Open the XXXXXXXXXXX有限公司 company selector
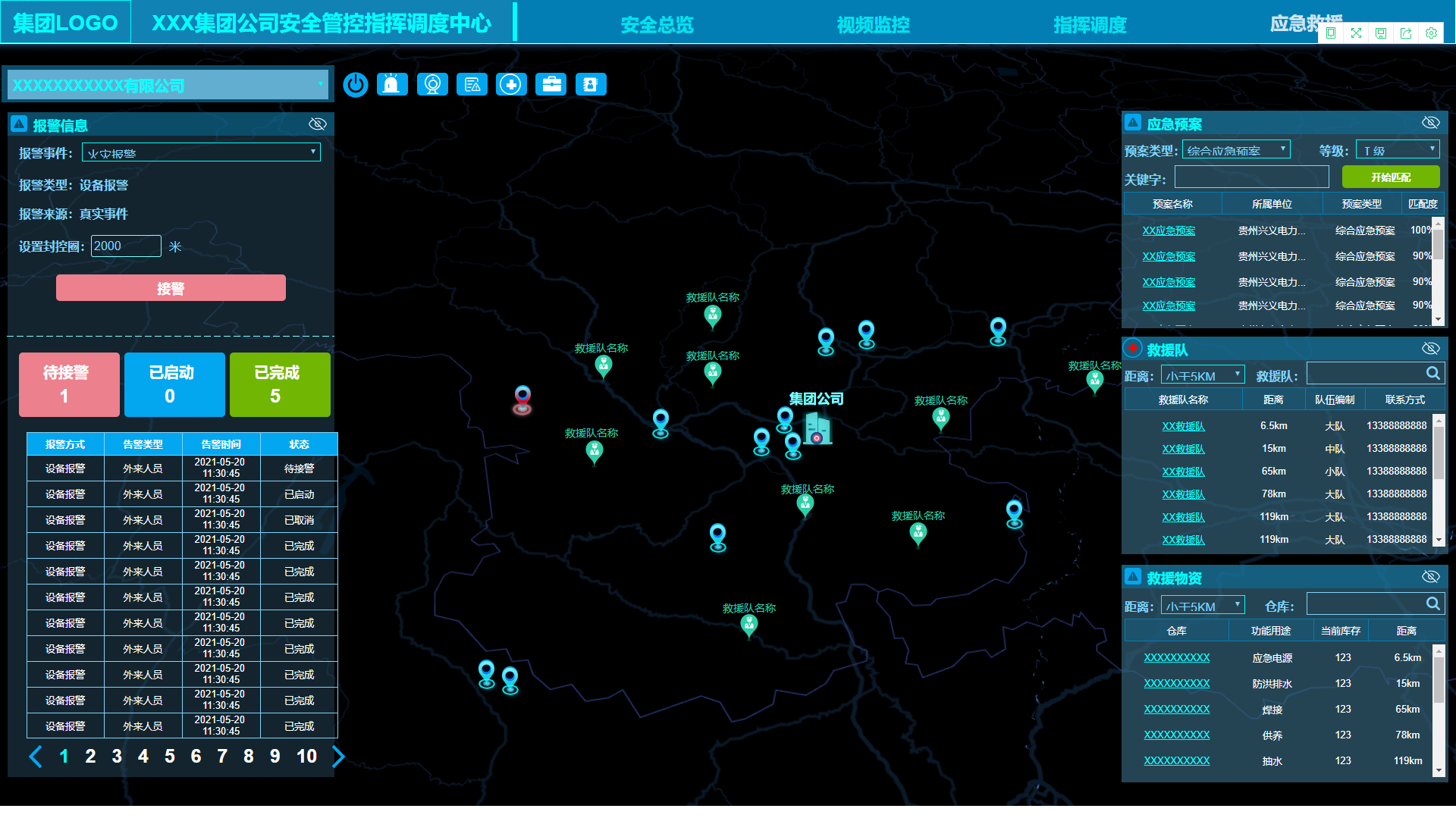 168,85
